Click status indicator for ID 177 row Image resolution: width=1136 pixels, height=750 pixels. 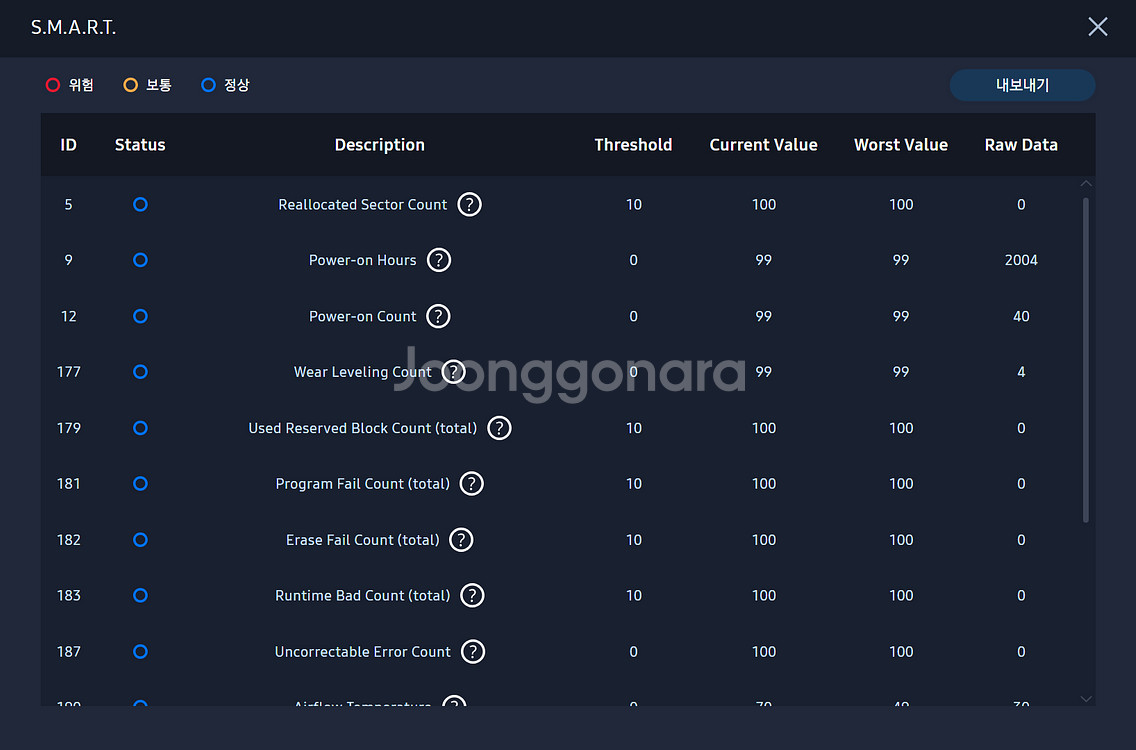pos(140,372)
